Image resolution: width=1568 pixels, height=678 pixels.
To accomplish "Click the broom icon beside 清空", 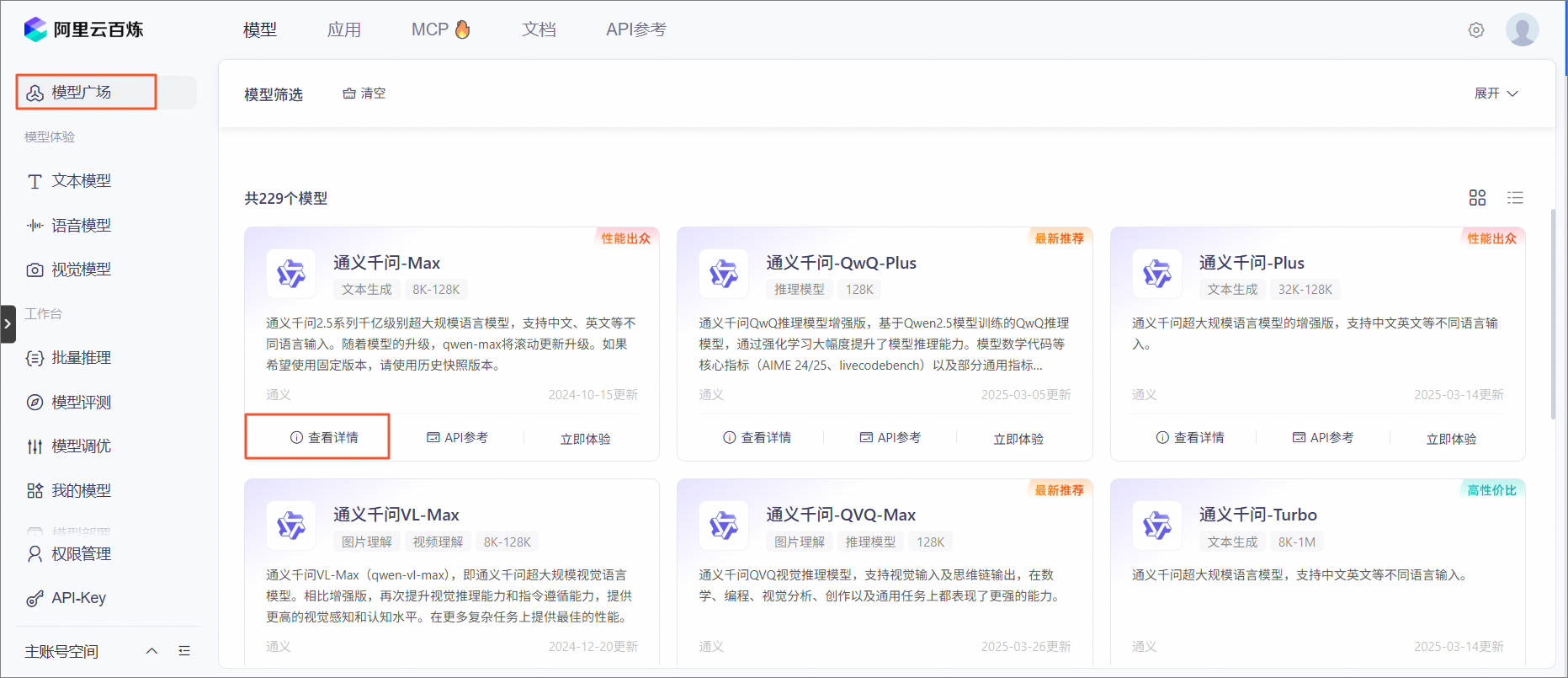I will [349, 93].
